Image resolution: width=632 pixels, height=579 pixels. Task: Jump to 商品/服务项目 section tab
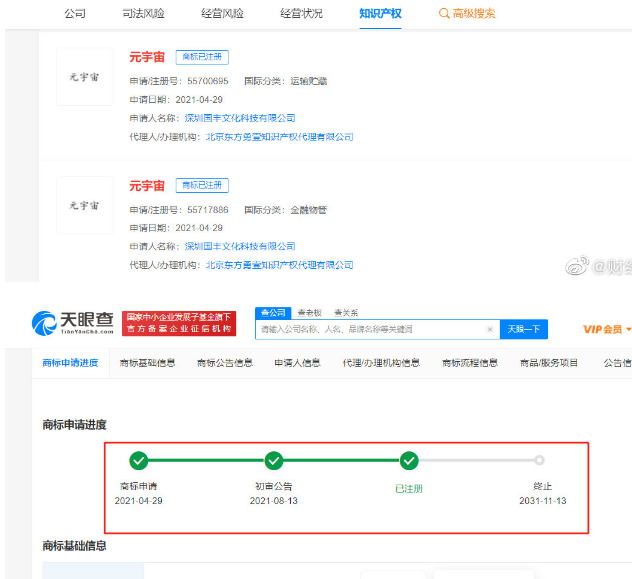549,363
